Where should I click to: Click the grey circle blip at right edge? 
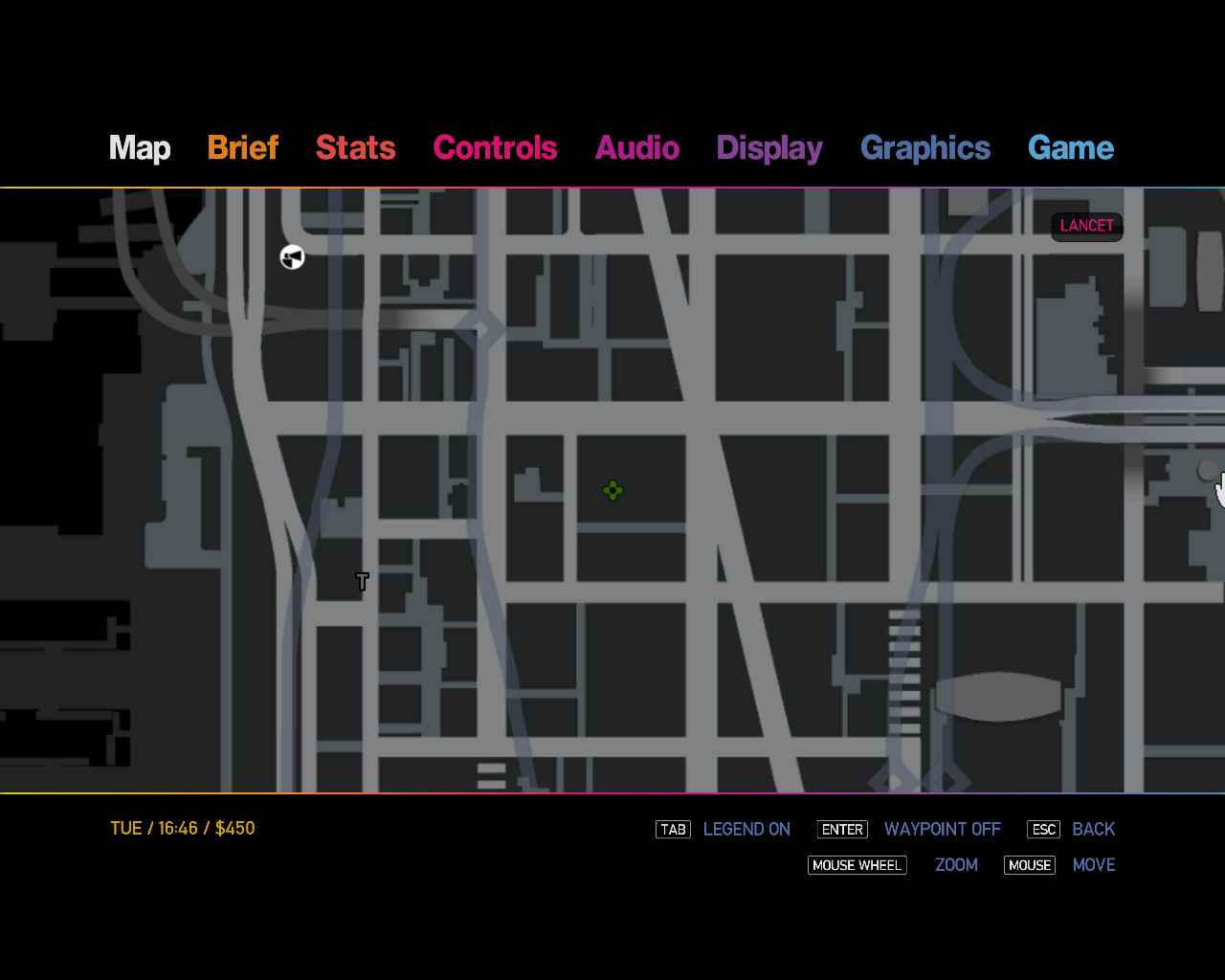tap(1208, 470)
